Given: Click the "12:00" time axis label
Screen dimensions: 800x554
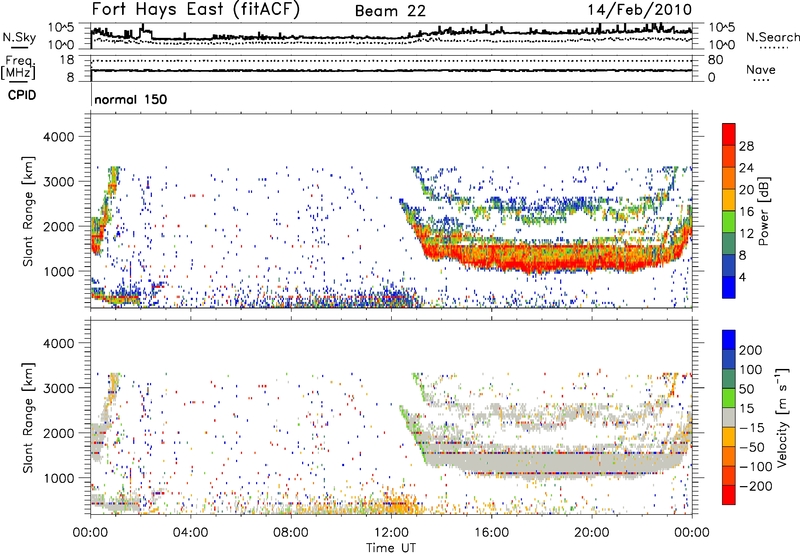Looking at the screenshot, I should pos(391,533).
